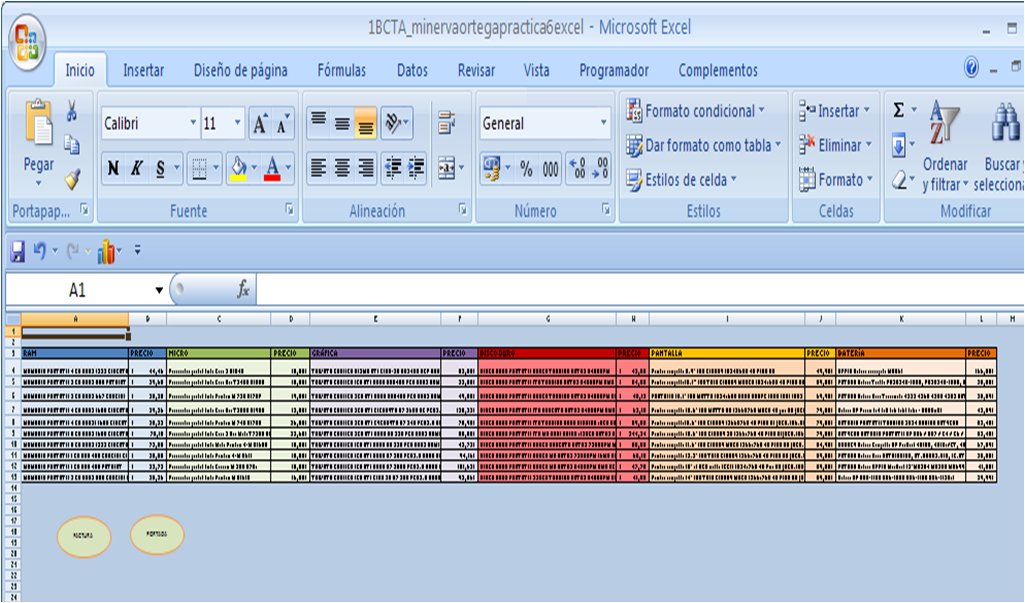This screenshot has height=603, width=1025.
Task: Click the wrap text icon
Action: tap(447, 122)
